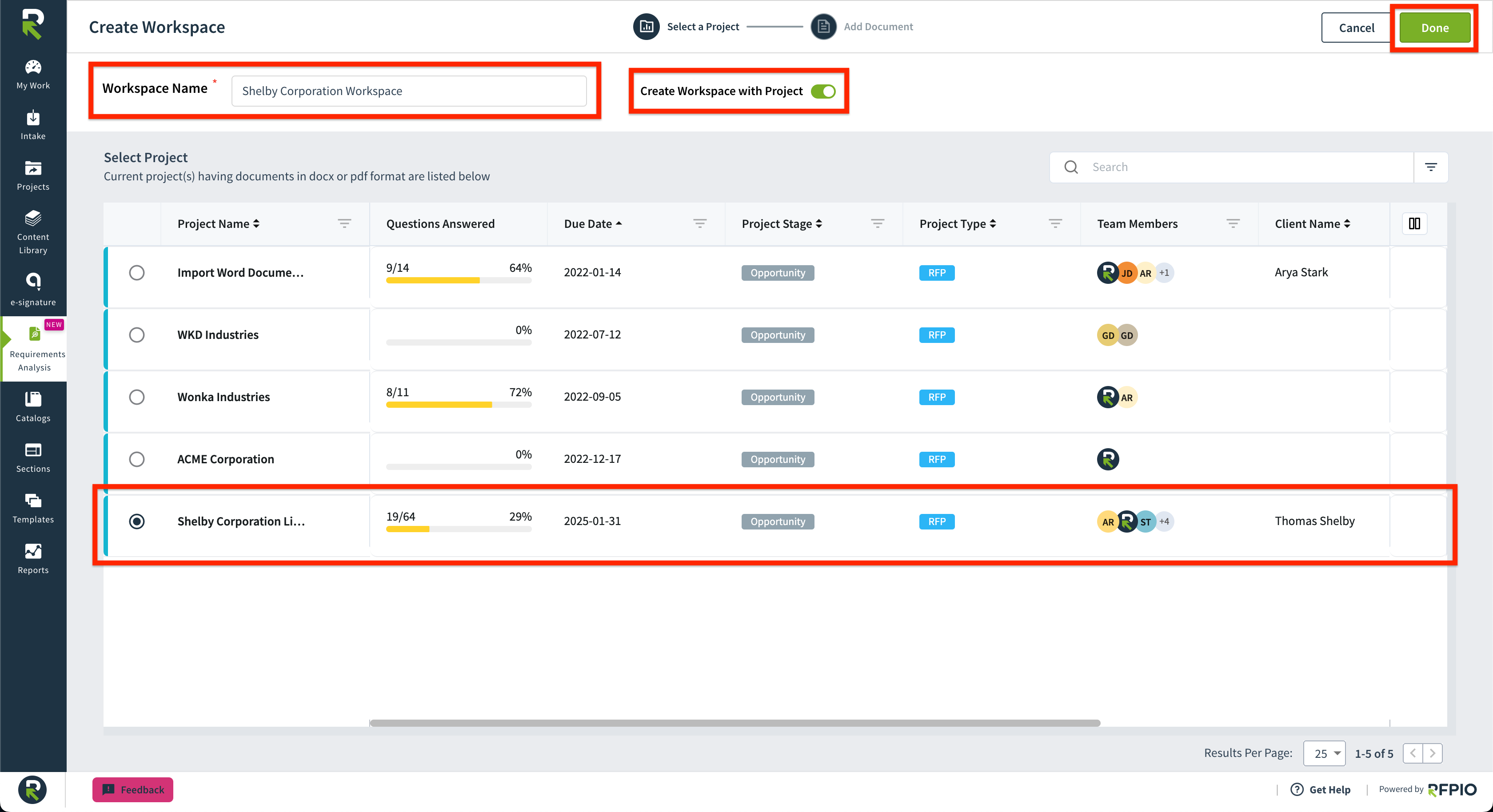Viewport: 1493px width, 812px height.
Task: Toggle Create Workspace with Project switch
Action: pos(823,91)
